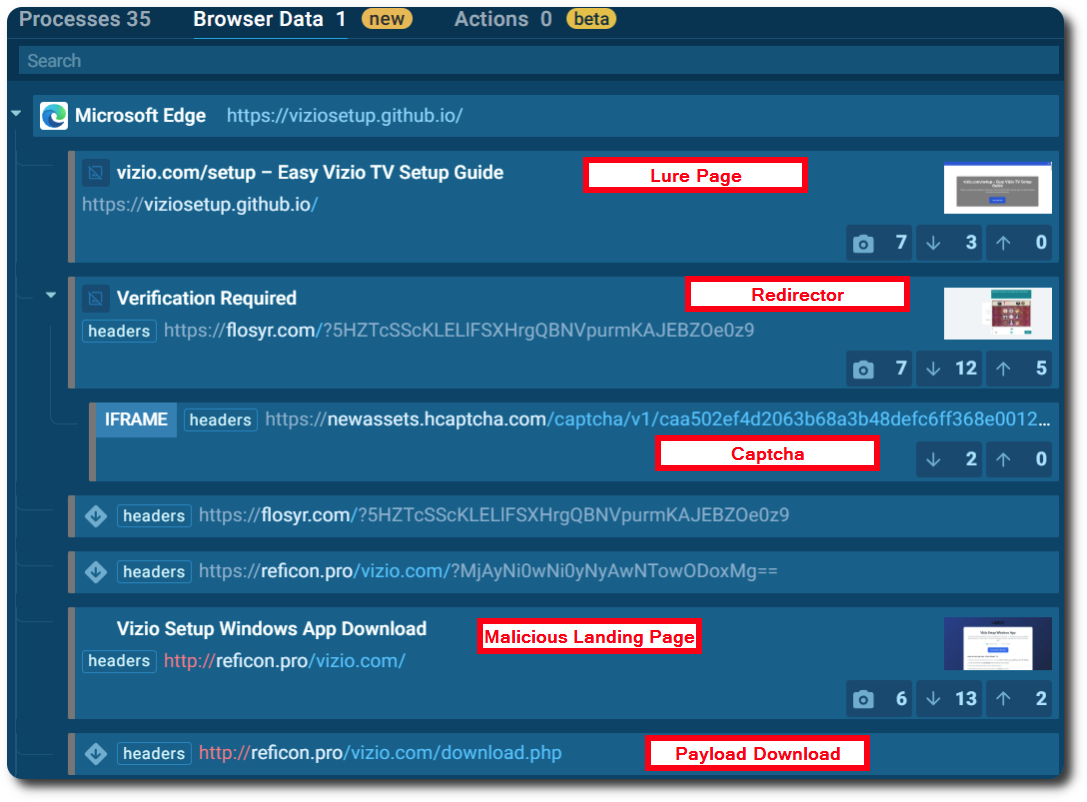The width and height of the screenshot is (1087, 802).
Task: Collapse the Microsoft Edge tree node
Action: pos(16,113)
